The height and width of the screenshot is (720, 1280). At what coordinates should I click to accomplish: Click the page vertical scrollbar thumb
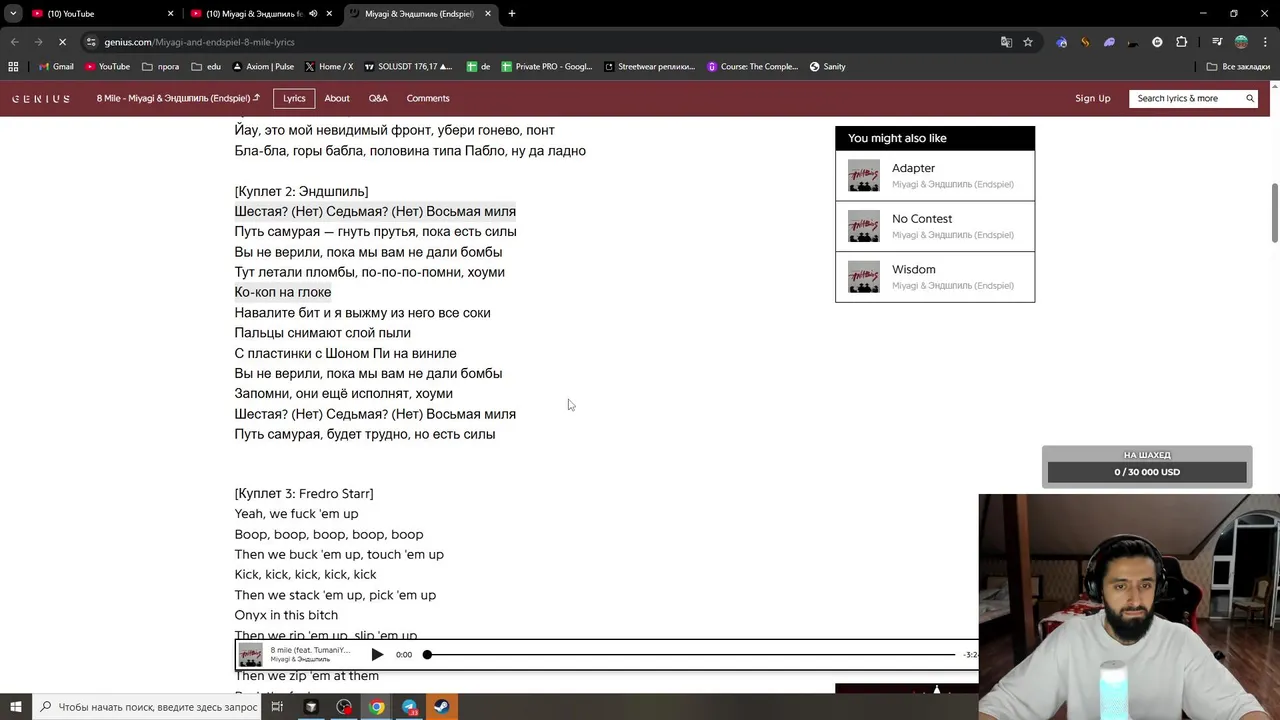[1274, 212]
